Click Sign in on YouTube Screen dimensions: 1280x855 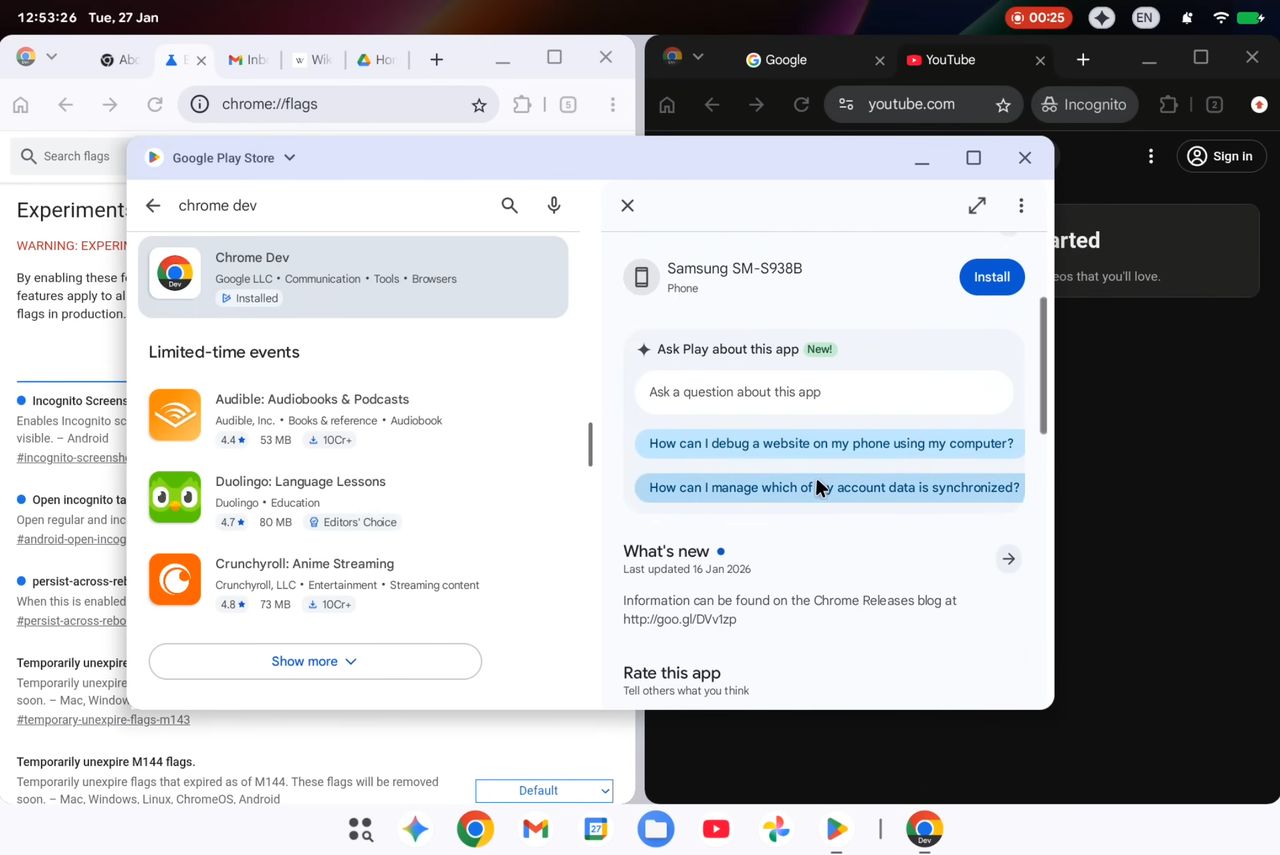tap(1221, 156)
